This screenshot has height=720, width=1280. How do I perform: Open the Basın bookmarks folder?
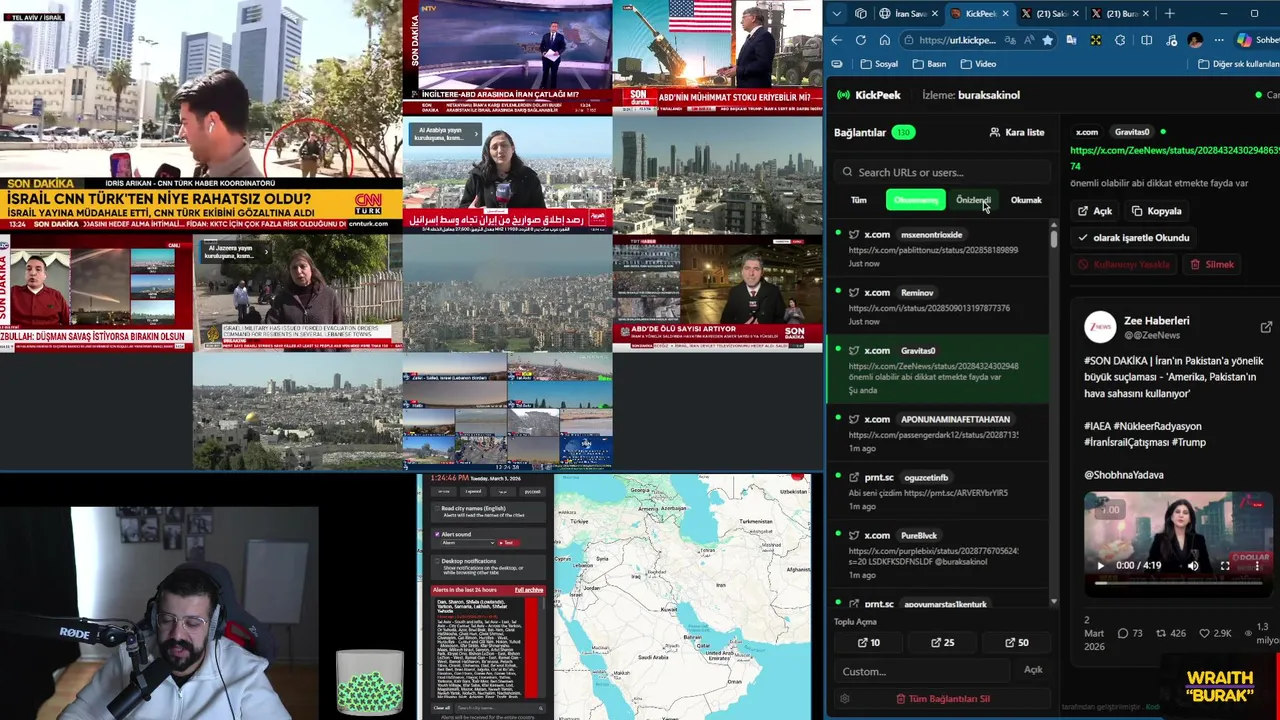(x=929, y=64)
